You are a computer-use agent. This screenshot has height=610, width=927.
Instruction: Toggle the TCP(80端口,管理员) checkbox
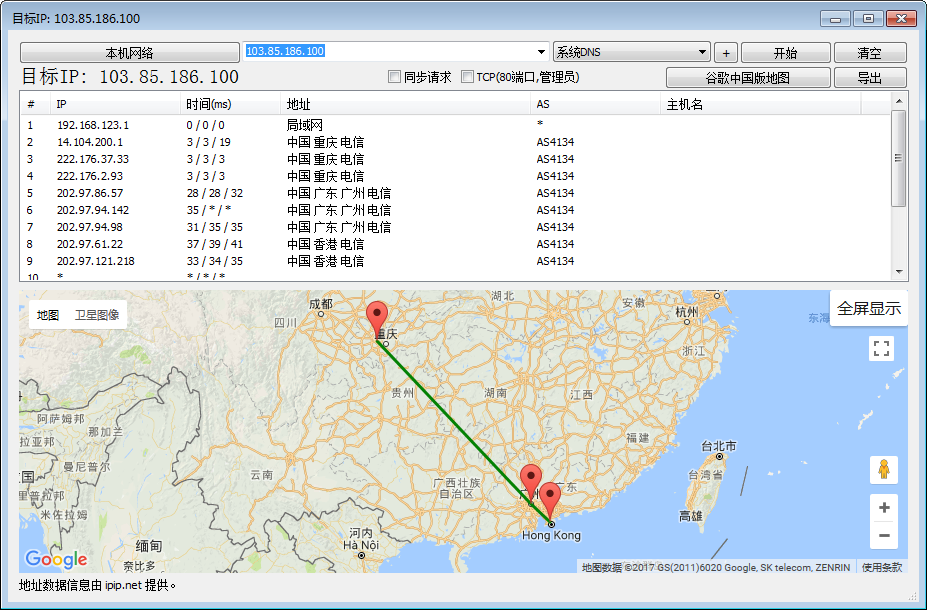point(467,77)
